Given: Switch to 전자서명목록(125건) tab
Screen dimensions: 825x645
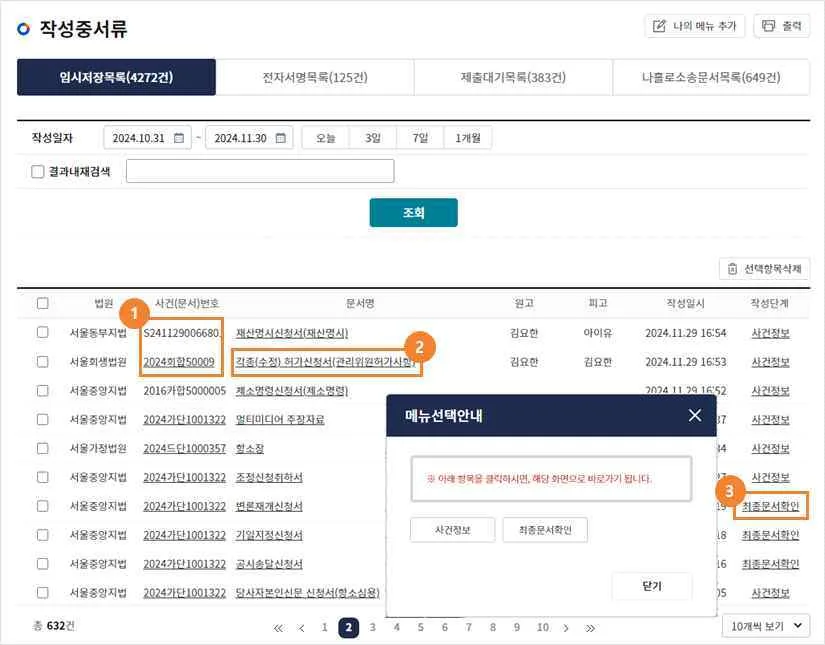Looking at the screenshot, I should click(x=315, y=77).
